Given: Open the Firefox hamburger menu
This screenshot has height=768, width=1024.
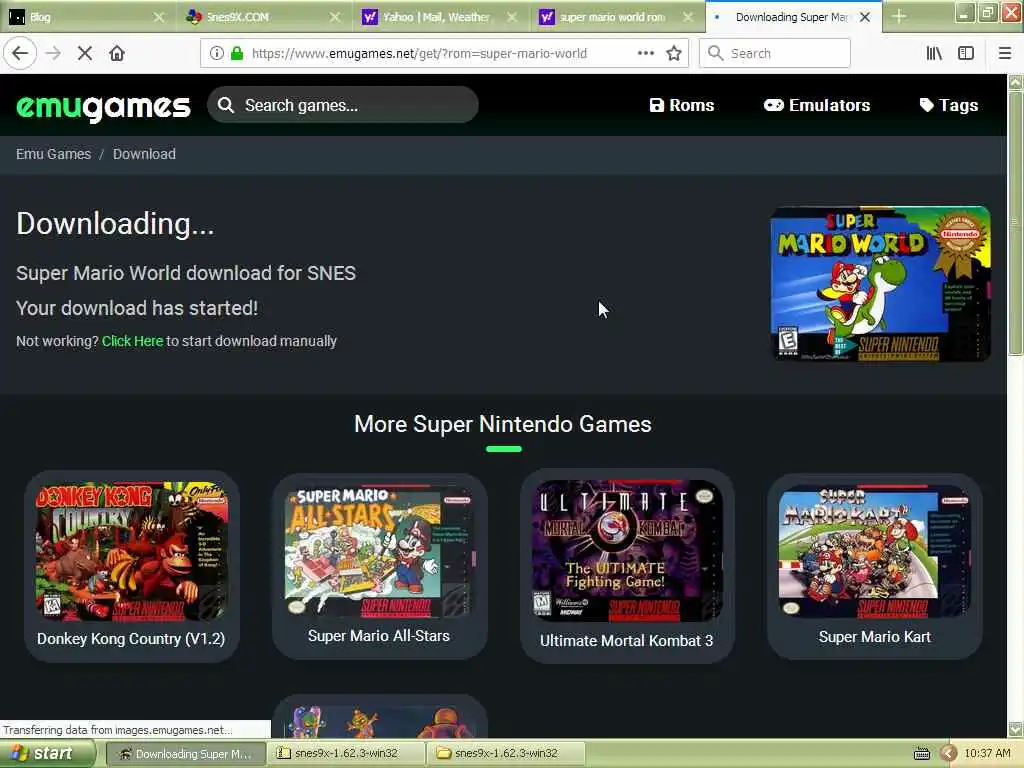Looking at the screenshot, I should (1004, 53).
